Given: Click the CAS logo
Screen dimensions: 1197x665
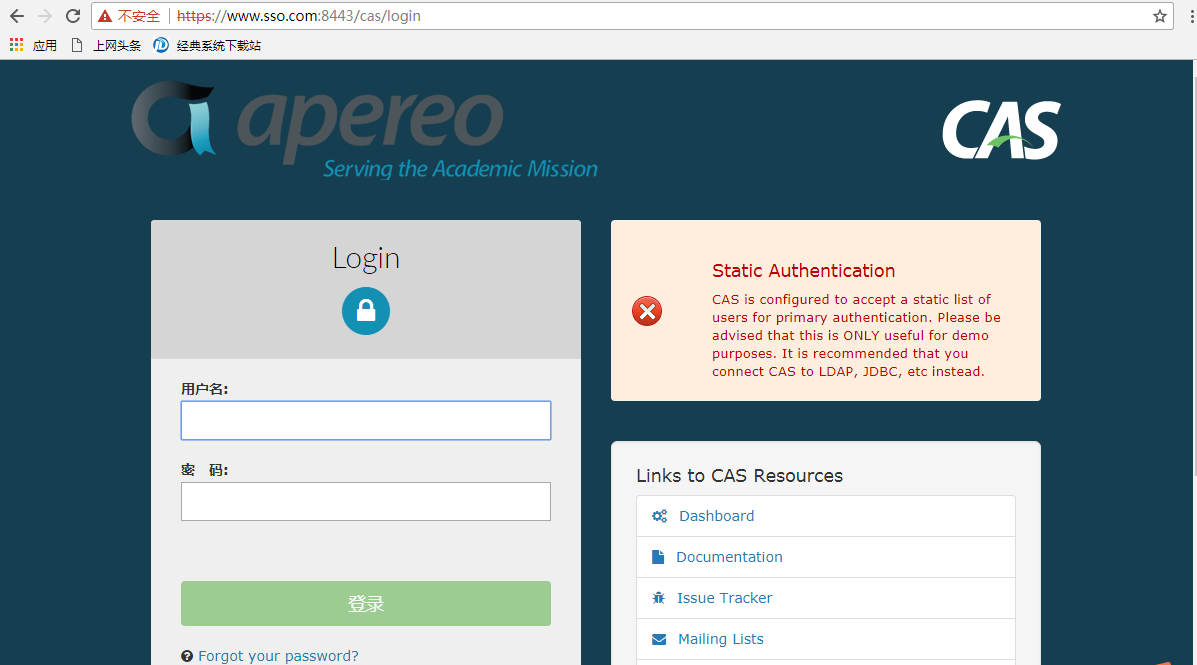Looking at the screenshot, I should click(x=1001, y=129).
